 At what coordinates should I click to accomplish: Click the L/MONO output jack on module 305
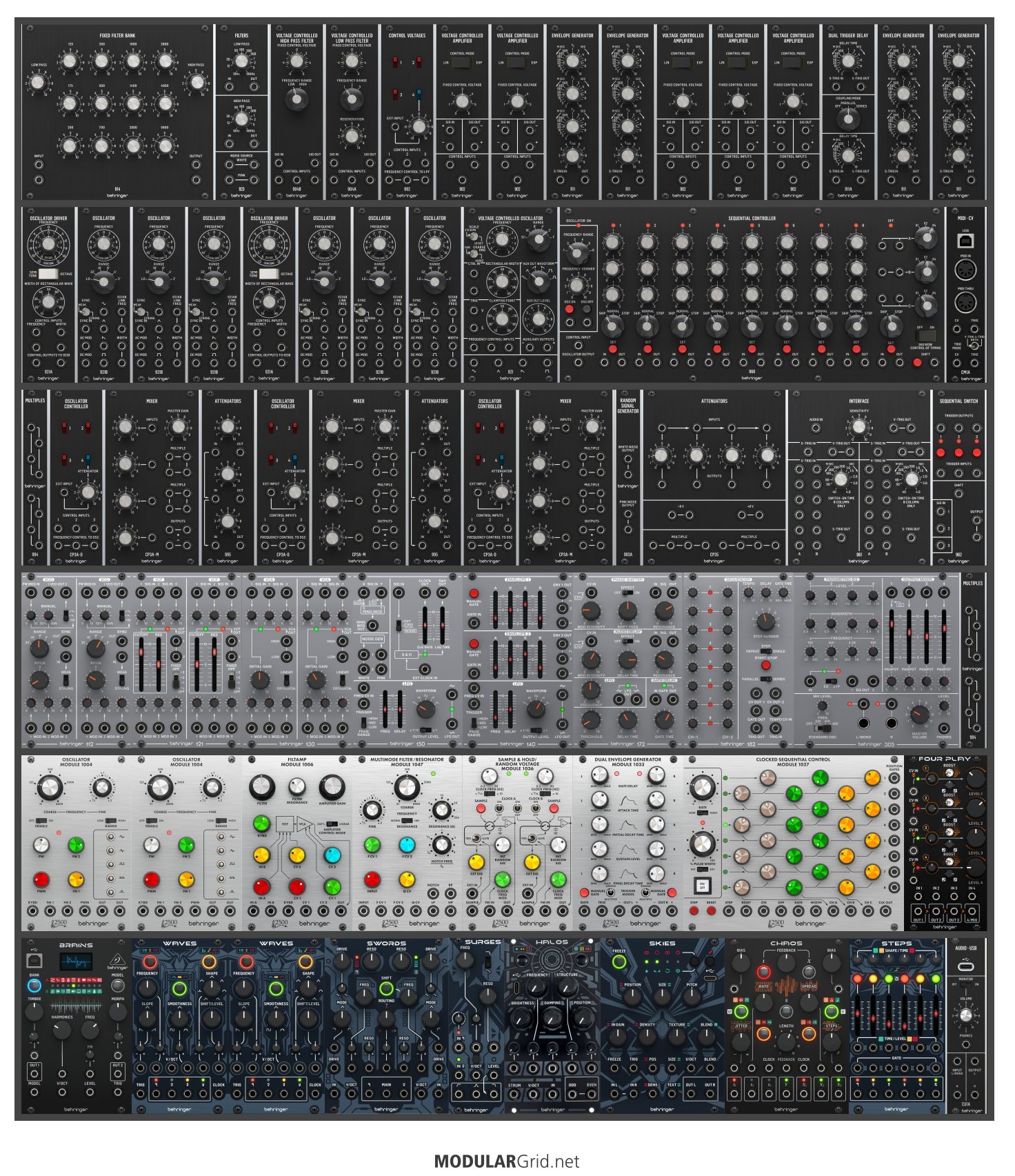[x=863, y=723]
